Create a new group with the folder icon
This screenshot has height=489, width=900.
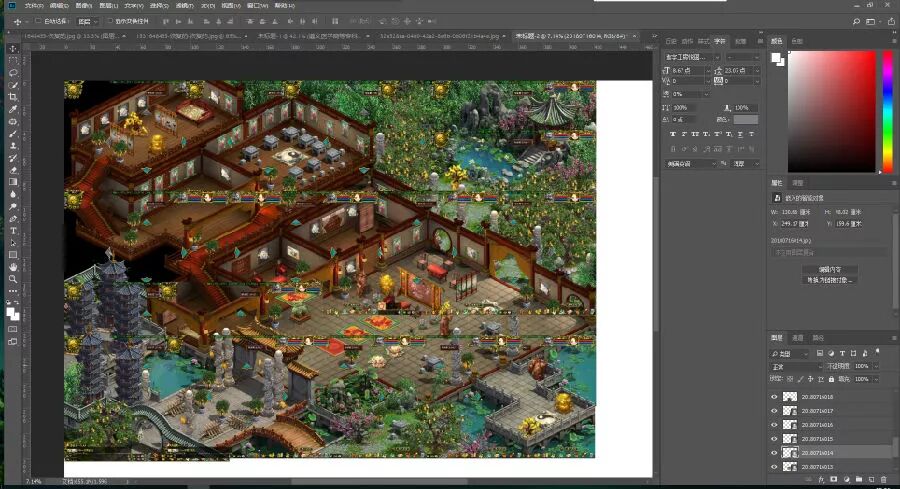click(x=859, y=479)
